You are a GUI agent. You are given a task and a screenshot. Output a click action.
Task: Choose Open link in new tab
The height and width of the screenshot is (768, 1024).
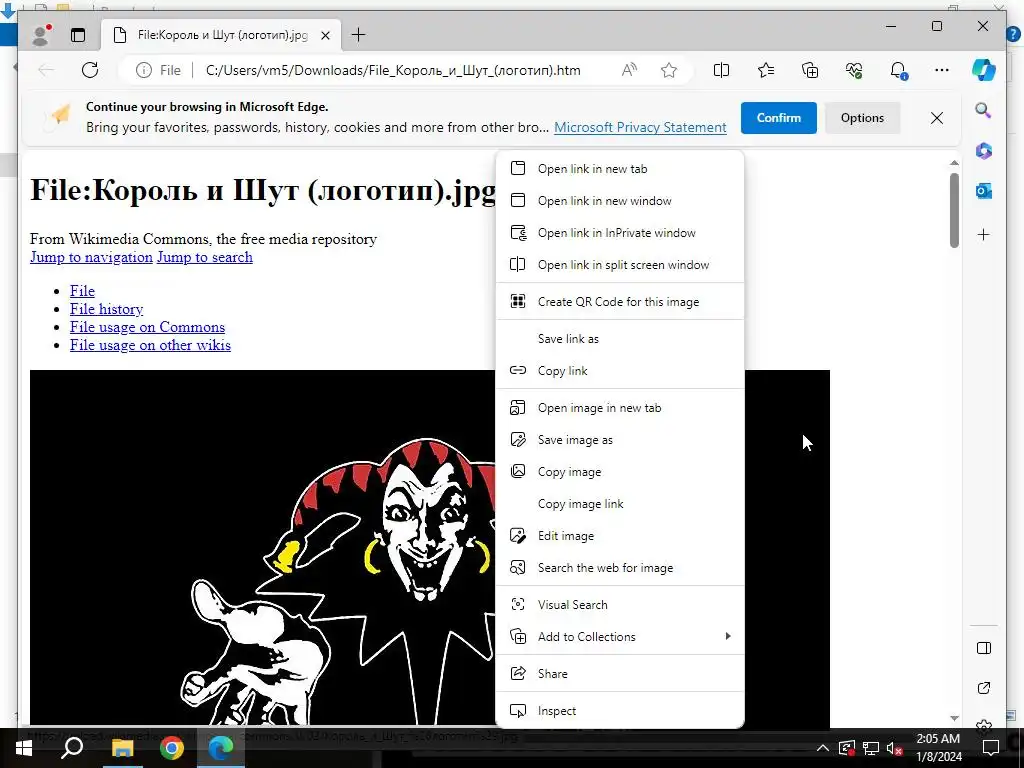(620, 168)
